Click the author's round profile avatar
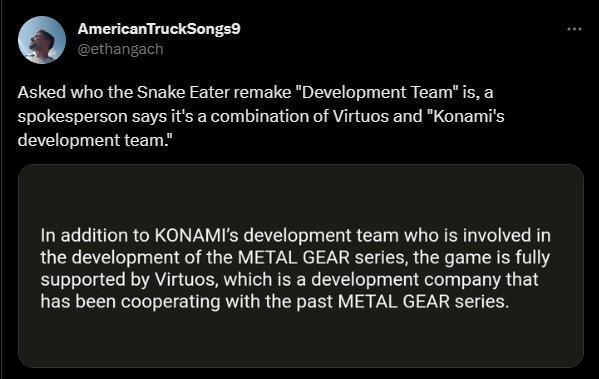The image size is (599, 379). coord(42,40)
